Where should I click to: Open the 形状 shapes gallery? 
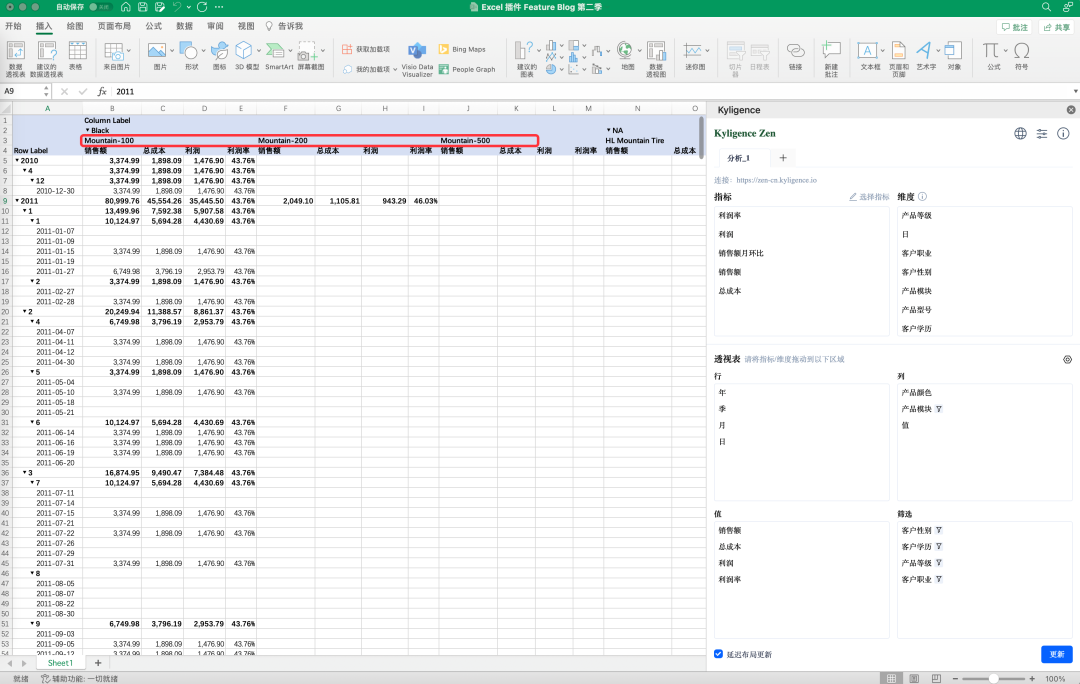[191, 56]
